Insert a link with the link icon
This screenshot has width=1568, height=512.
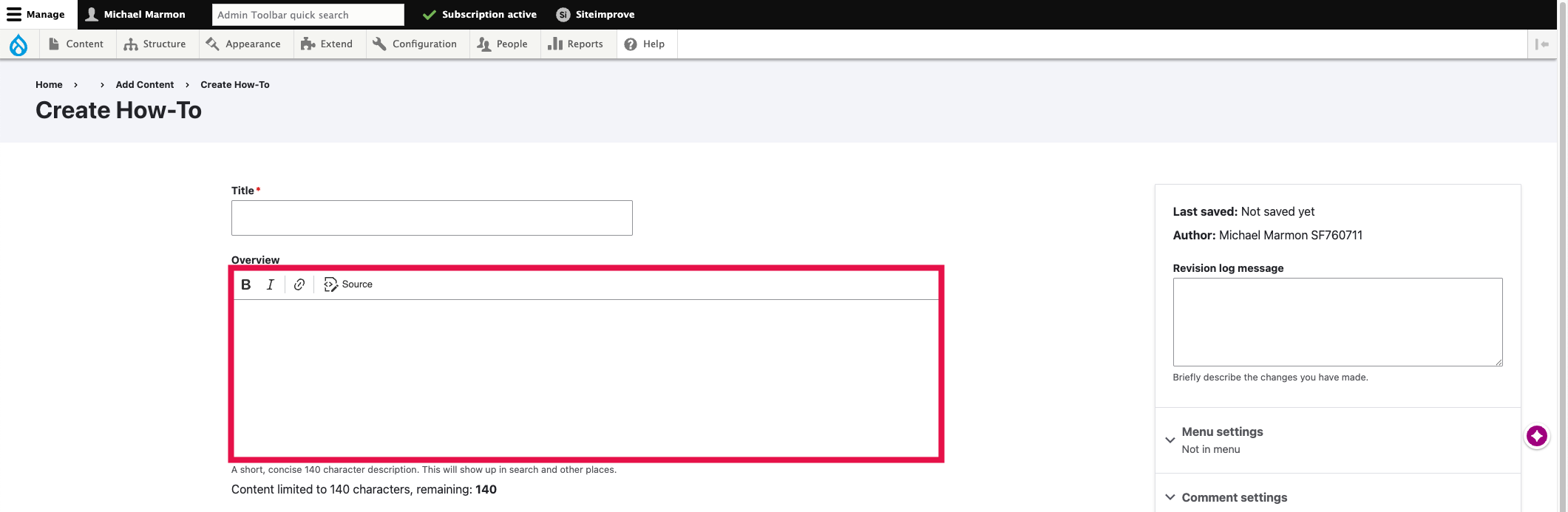[x=299, y=284]
